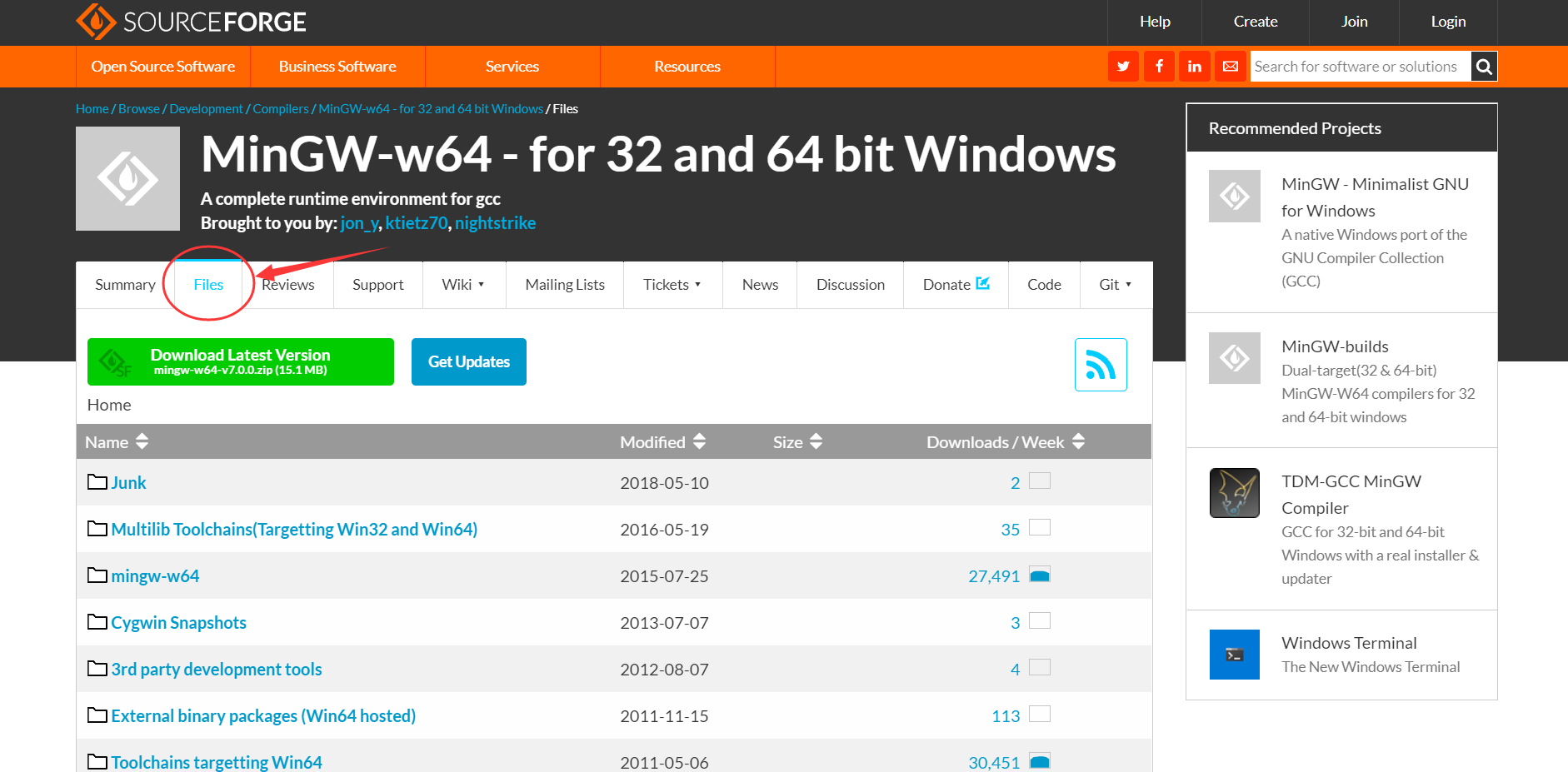This screenshot has height=772, width=1568.
Task: Click the Create link in header
Action: (1256, 22)
